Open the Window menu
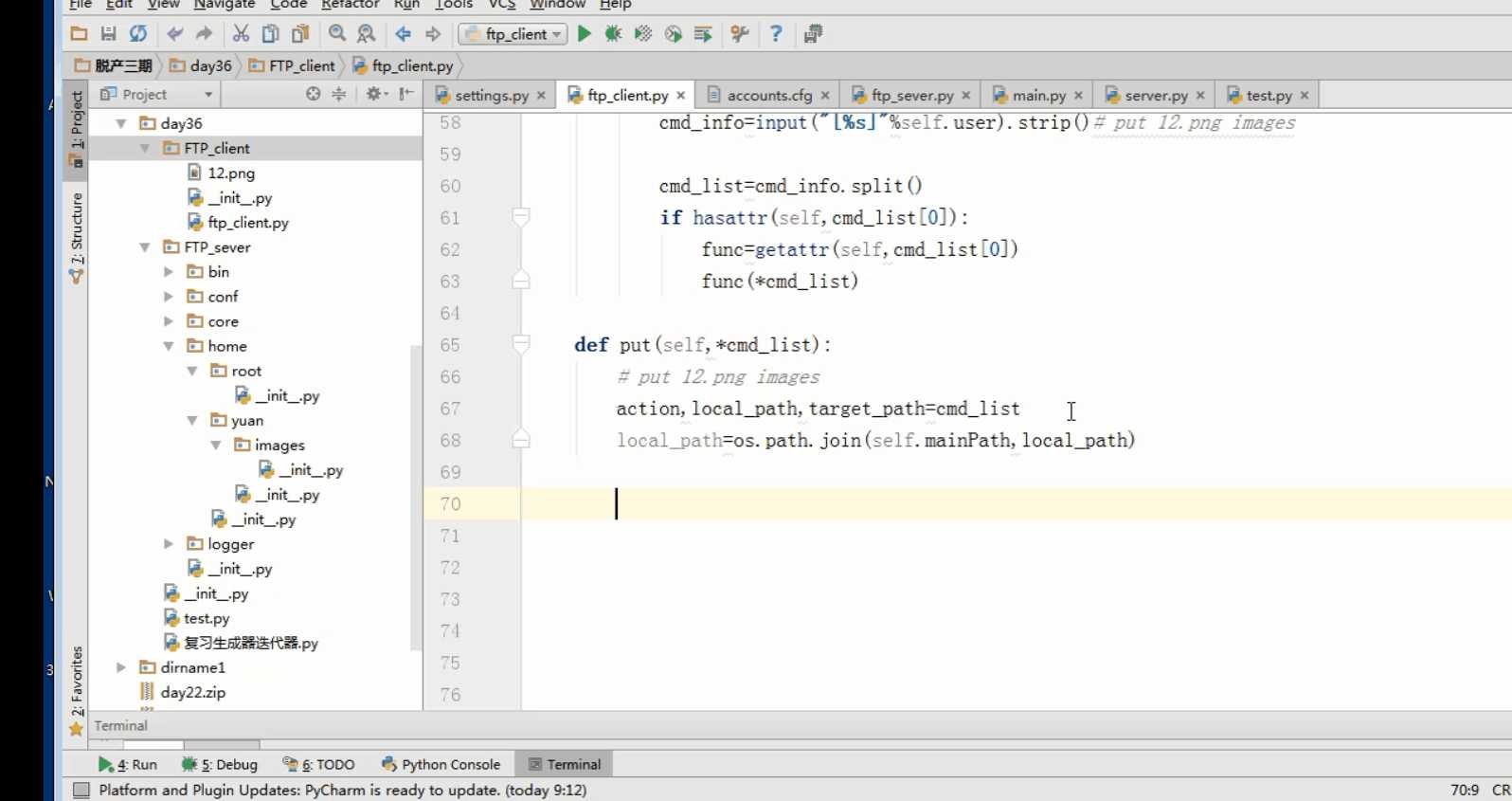Viewport: 1512px width, 801px height. coord(557,5)
